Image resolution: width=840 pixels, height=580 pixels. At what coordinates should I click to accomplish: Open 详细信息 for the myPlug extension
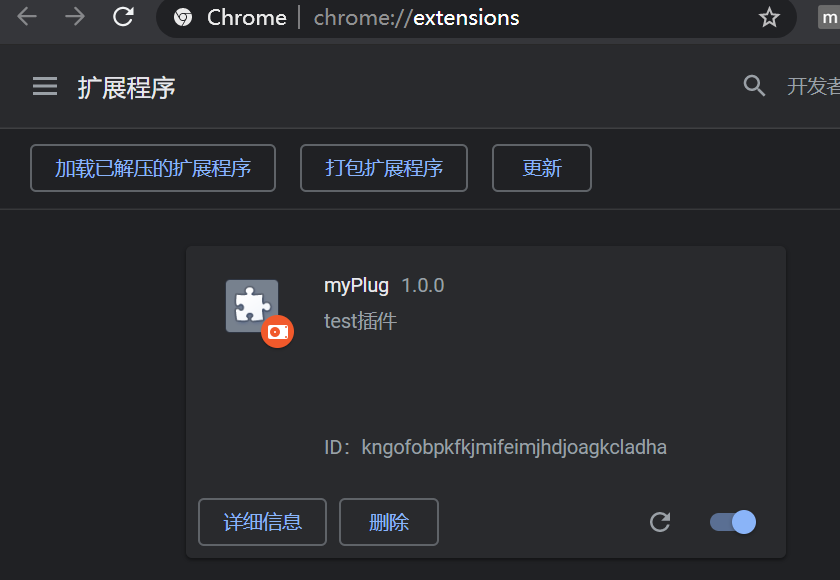(x=262, y=522)
